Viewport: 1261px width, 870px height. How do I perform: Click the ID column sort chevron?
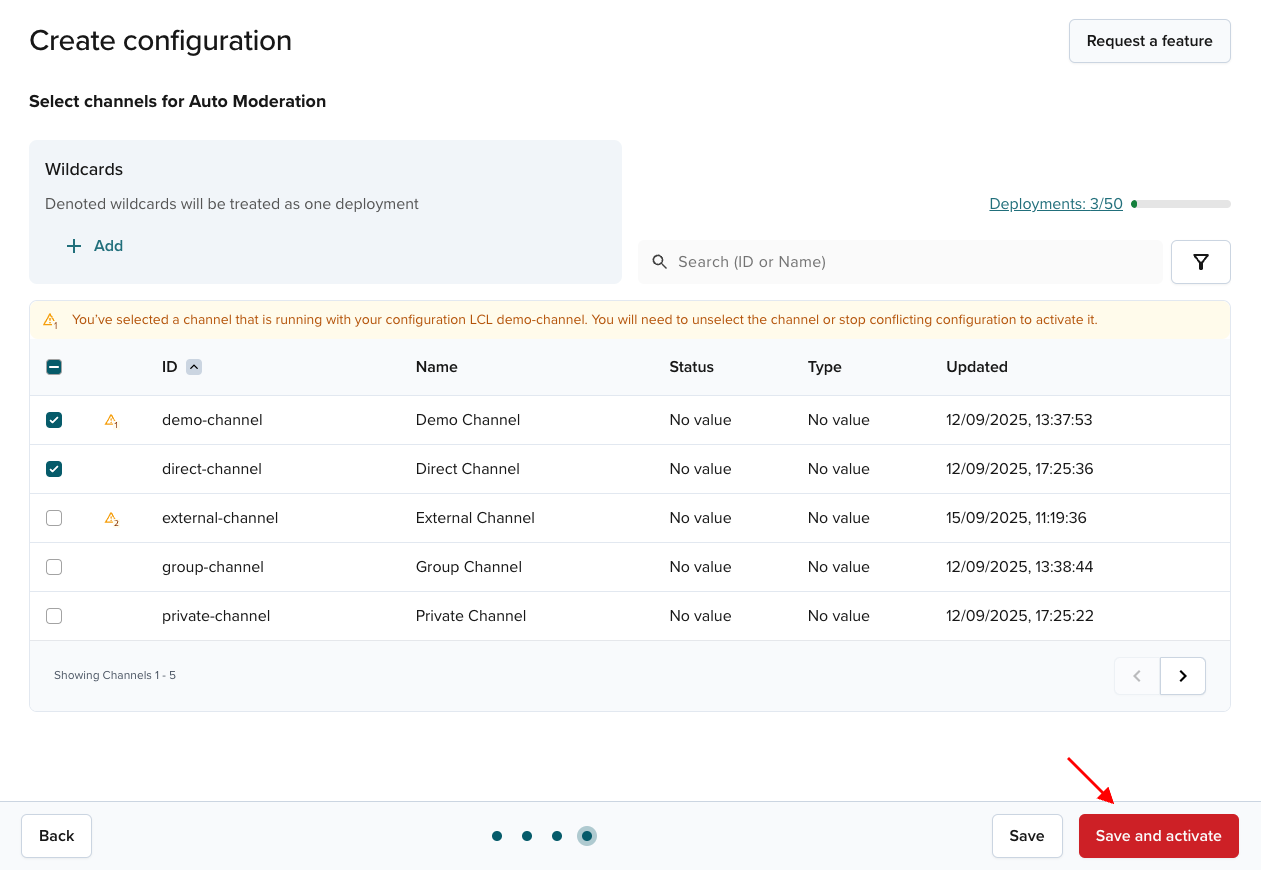click(195, 366)
